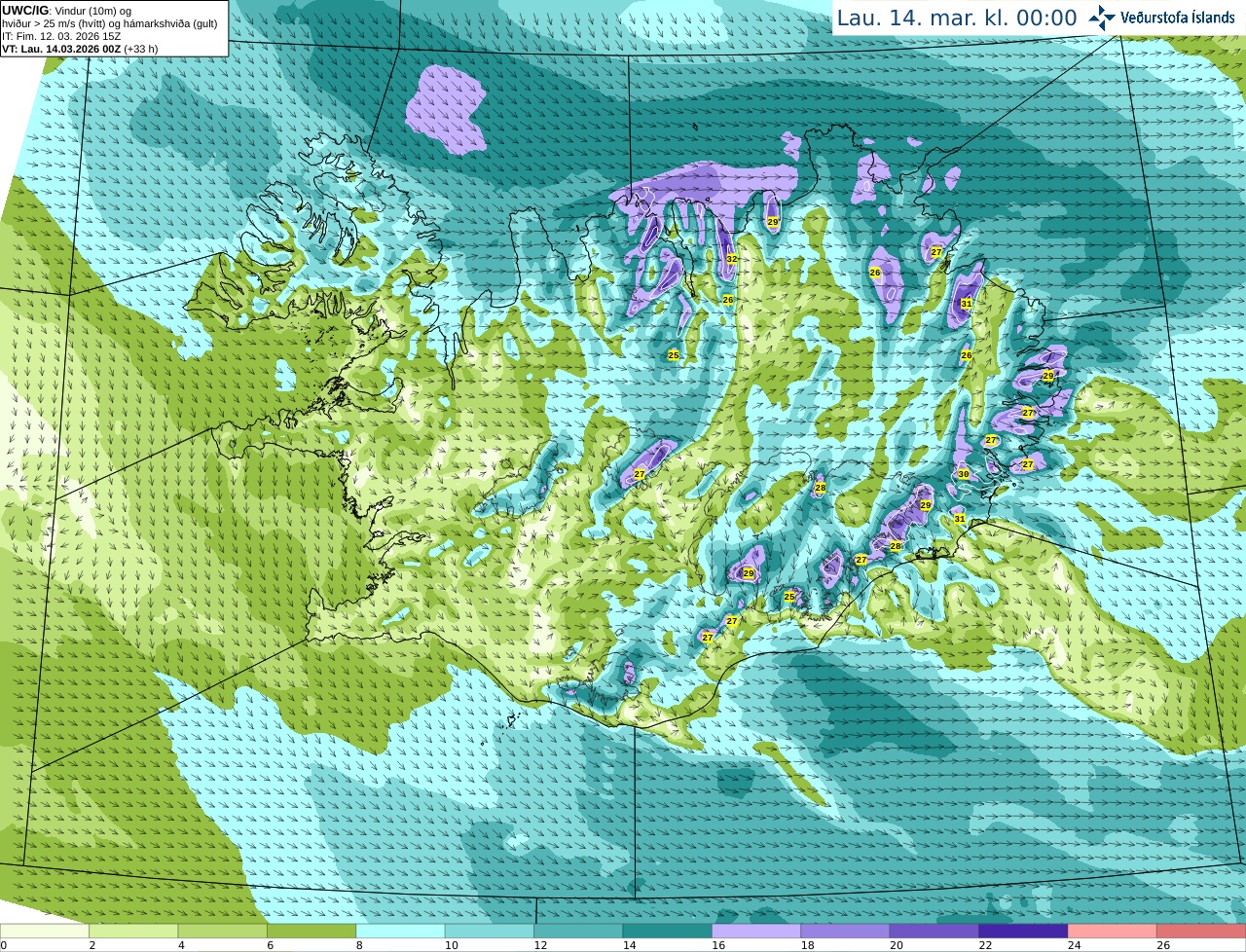Viewport: 1246px width, 952px height.
Task: Pick the 16–18 m/s lavender legend swatch
Action: (x=756, y=932)
